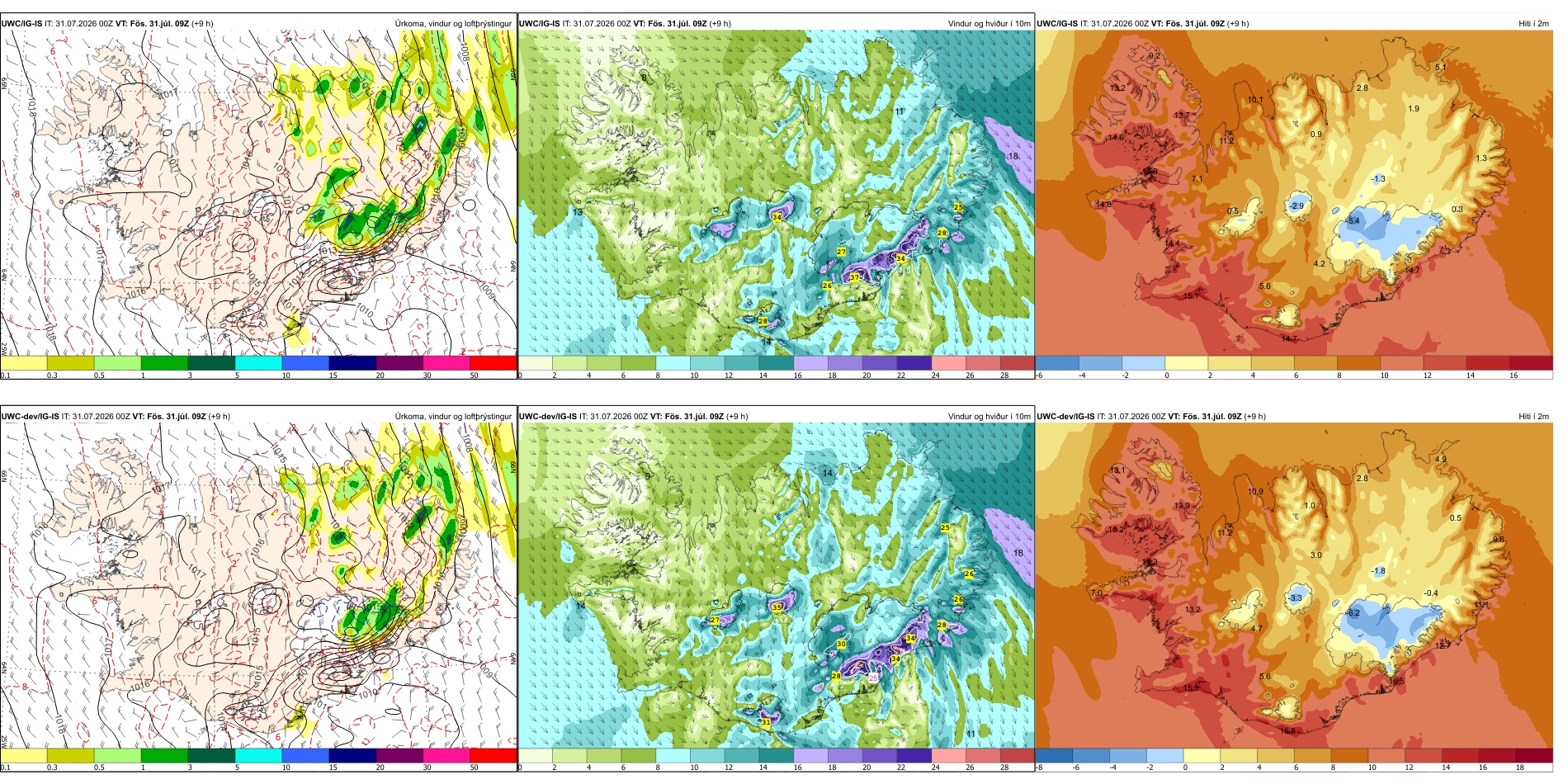The image size is (1568, 784).
Task: Click temperature -5.4 on UWC/IG-IS temperature map
Action: tap(1353, 220)
